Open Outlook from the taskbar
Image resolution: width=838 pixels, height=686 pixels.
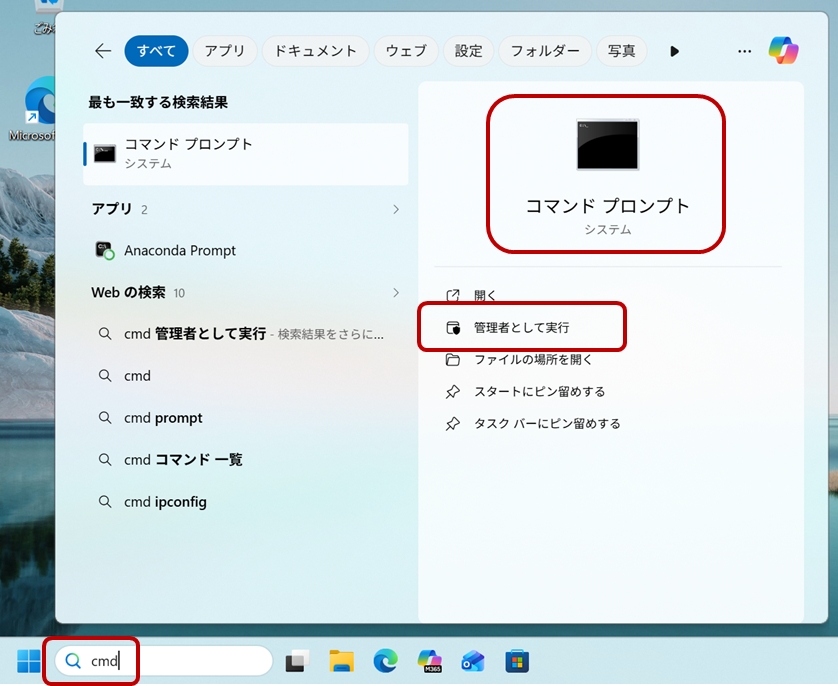pyautogui.click(x=473, y=661)
